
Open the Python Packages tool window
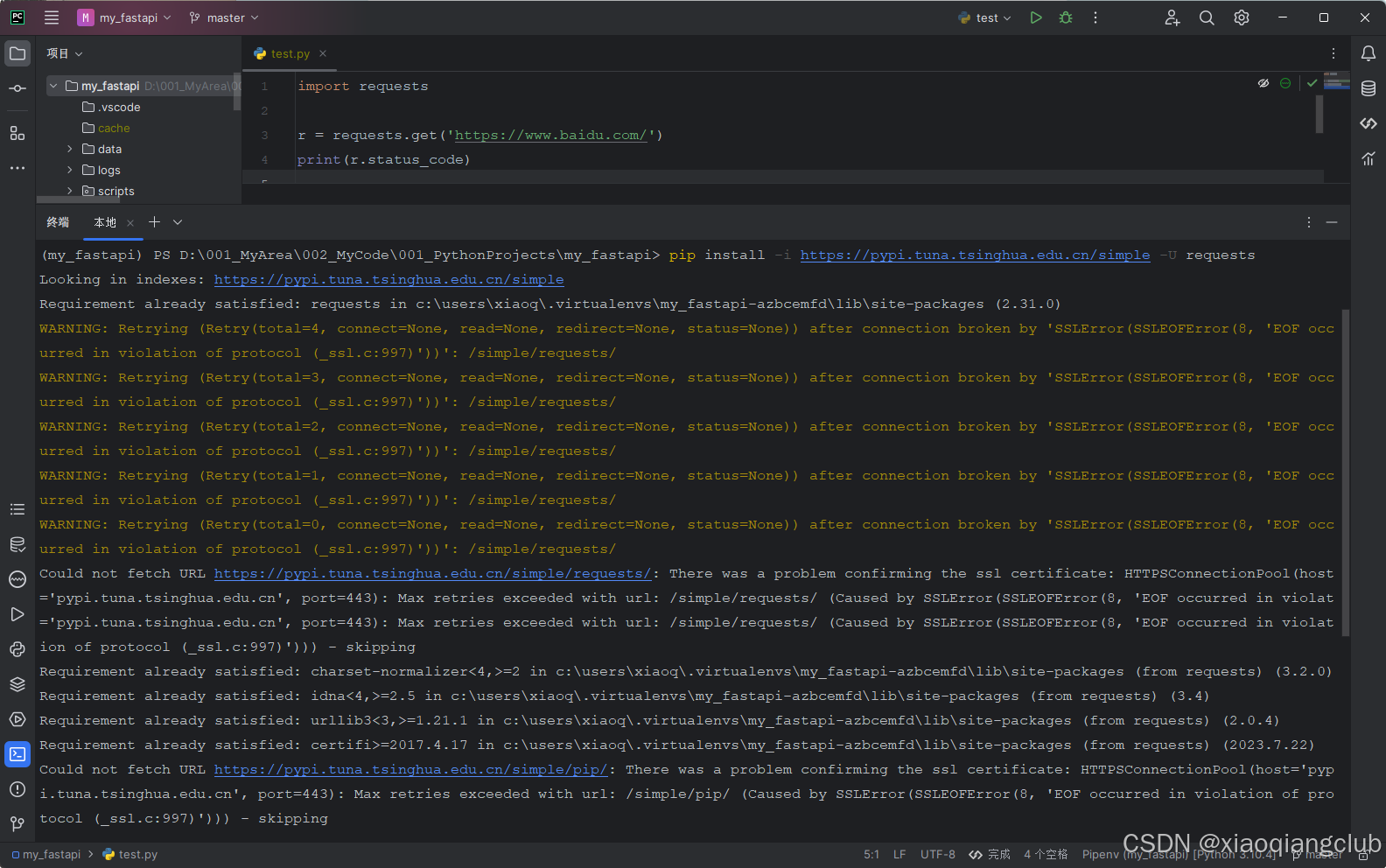(x=17, y=649)
